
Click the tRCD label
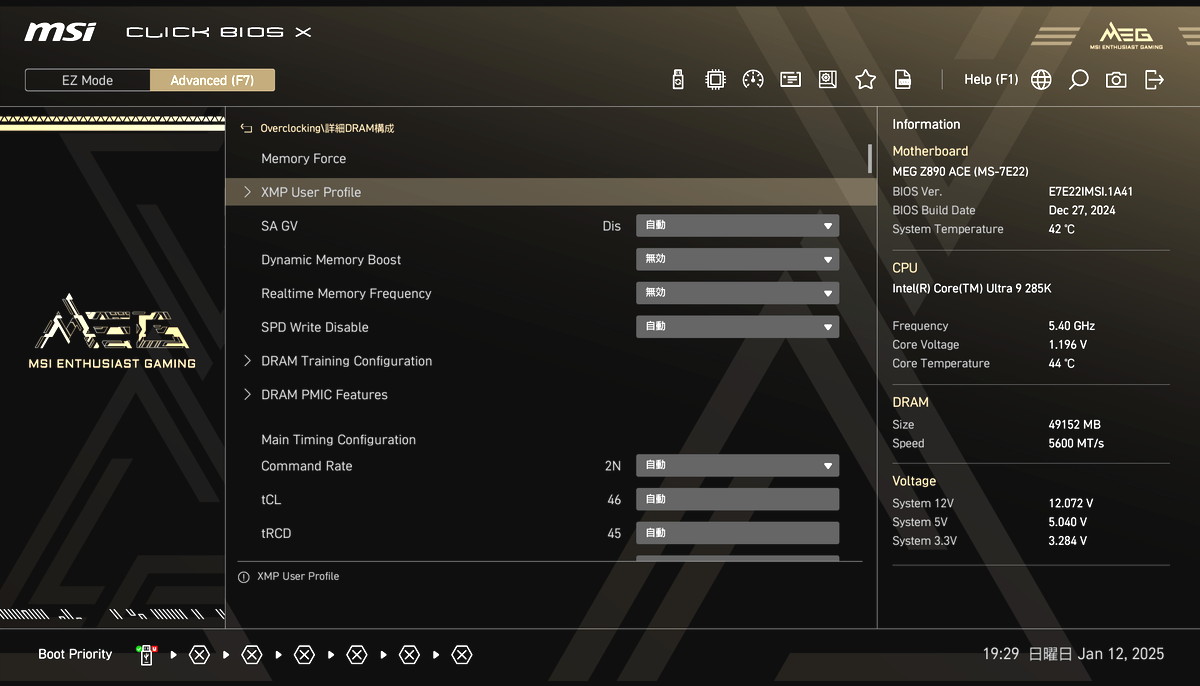point(276,534)
